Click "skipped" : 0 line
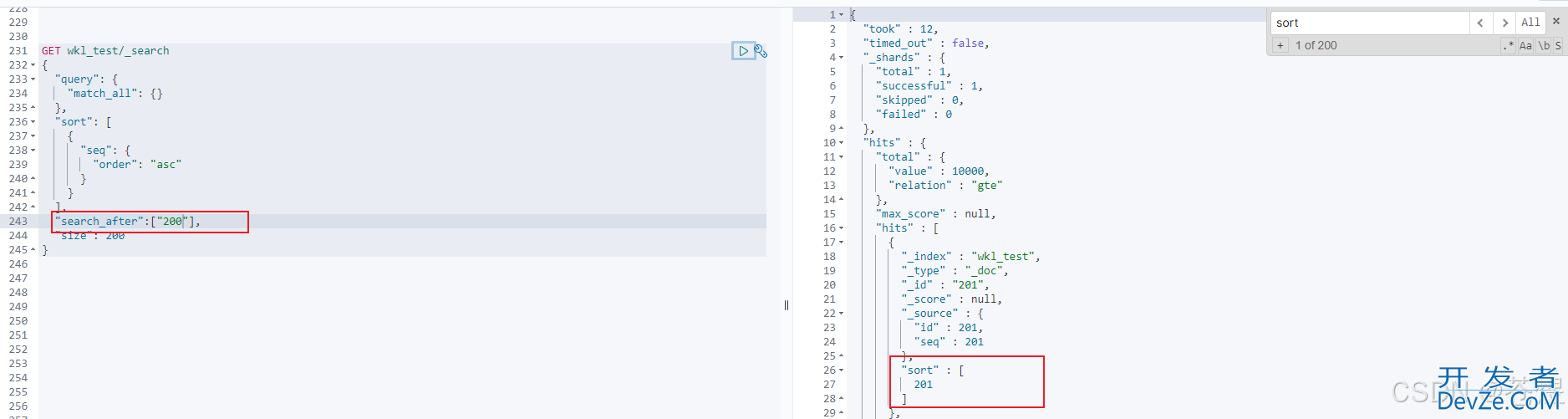 coord(920,100)
